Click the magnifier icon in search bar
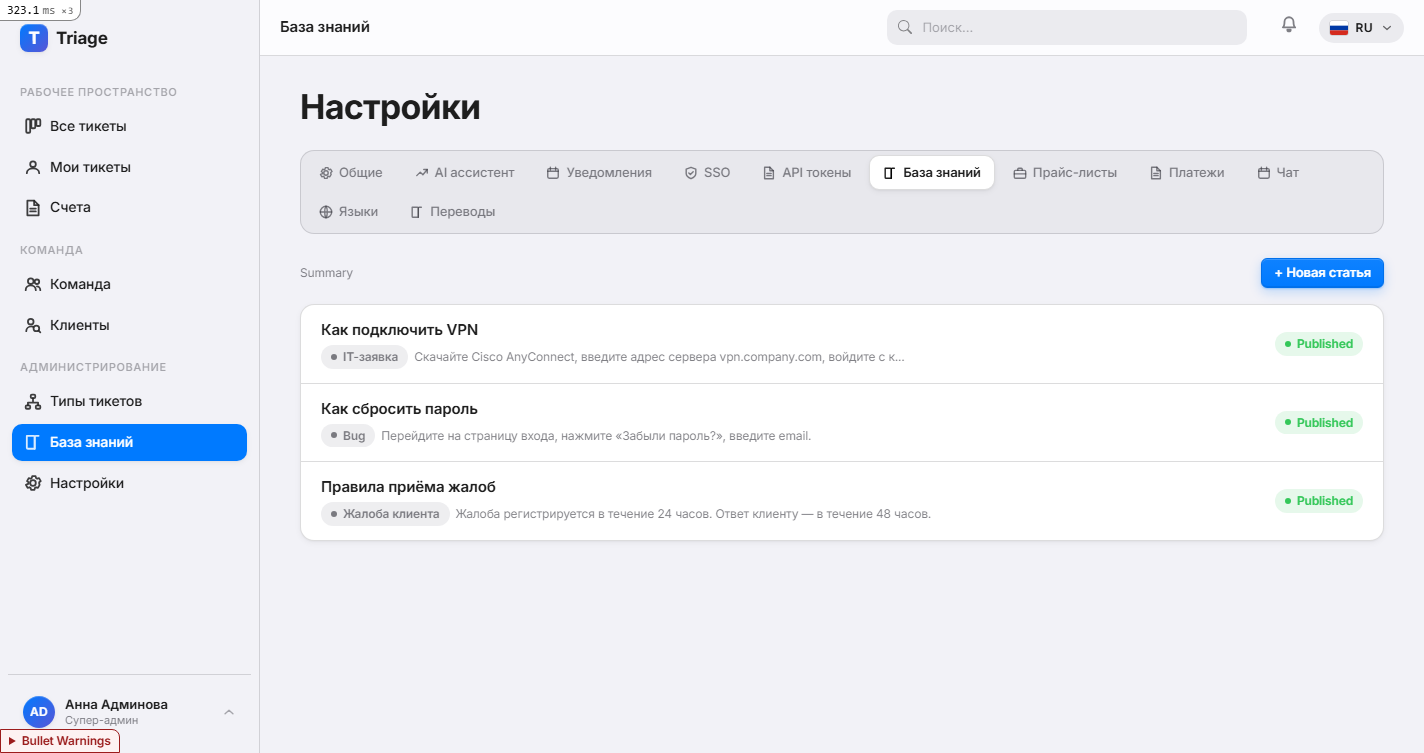The image size is (1424, 753). coord(905,27)
